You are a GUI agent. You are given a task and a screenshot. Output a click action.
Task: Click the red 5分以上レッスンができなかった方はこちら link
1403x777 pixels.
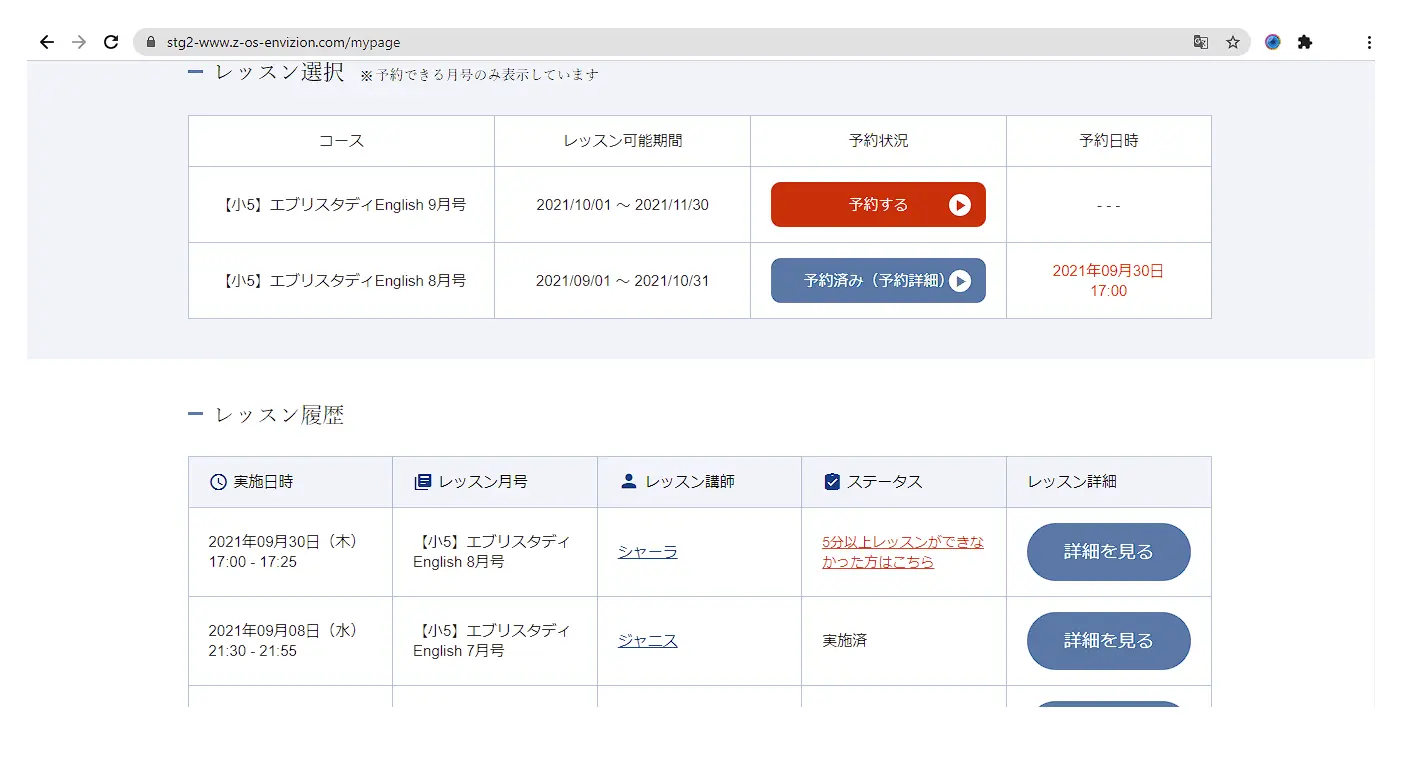click(902, 552)
